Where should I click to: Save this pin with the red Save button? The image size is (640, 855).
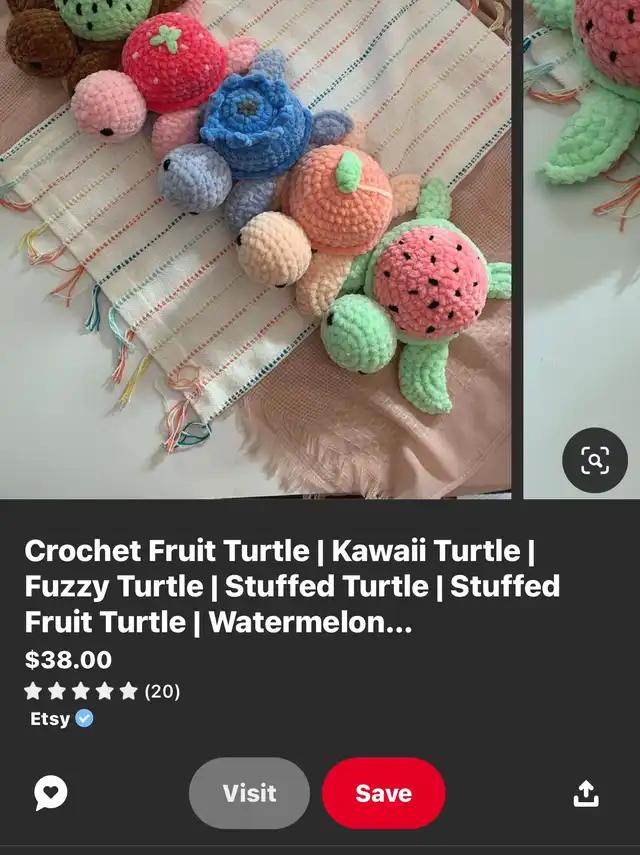coord(384,793)
